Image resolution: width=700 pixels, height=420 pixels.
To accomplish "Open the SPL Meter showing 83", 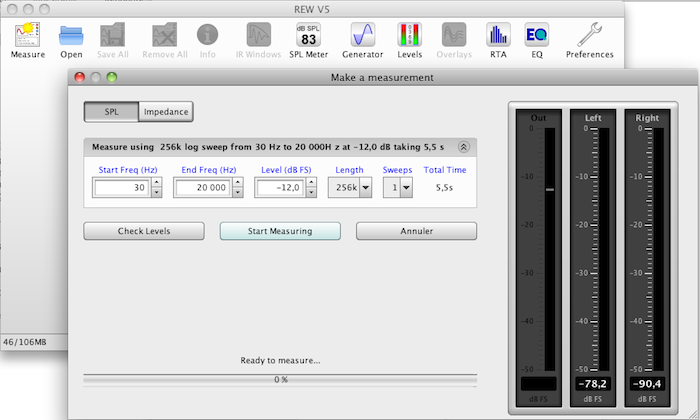I will pos(308,41).
